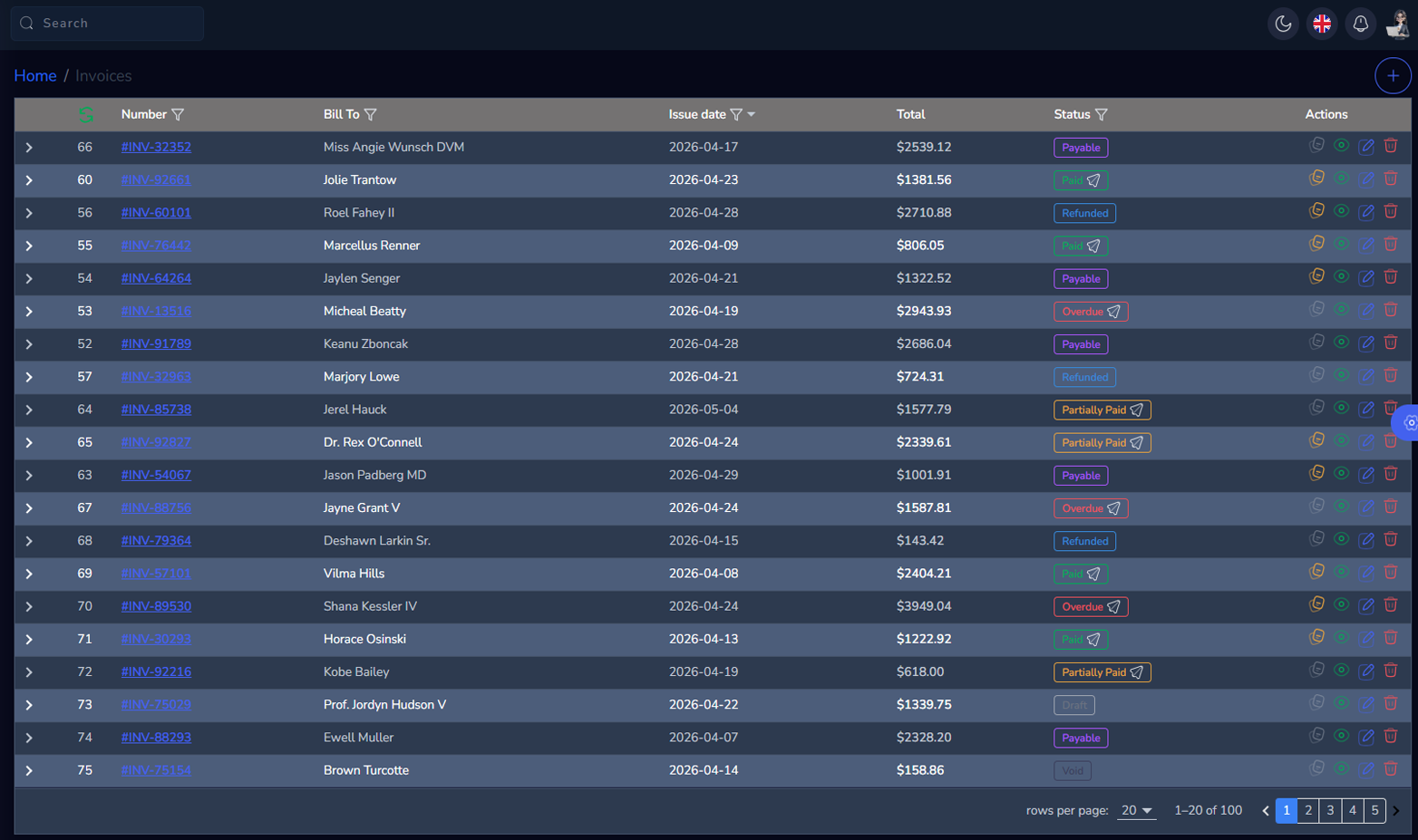Open notifications bell
The image size is (1418, 840).
1360,24
